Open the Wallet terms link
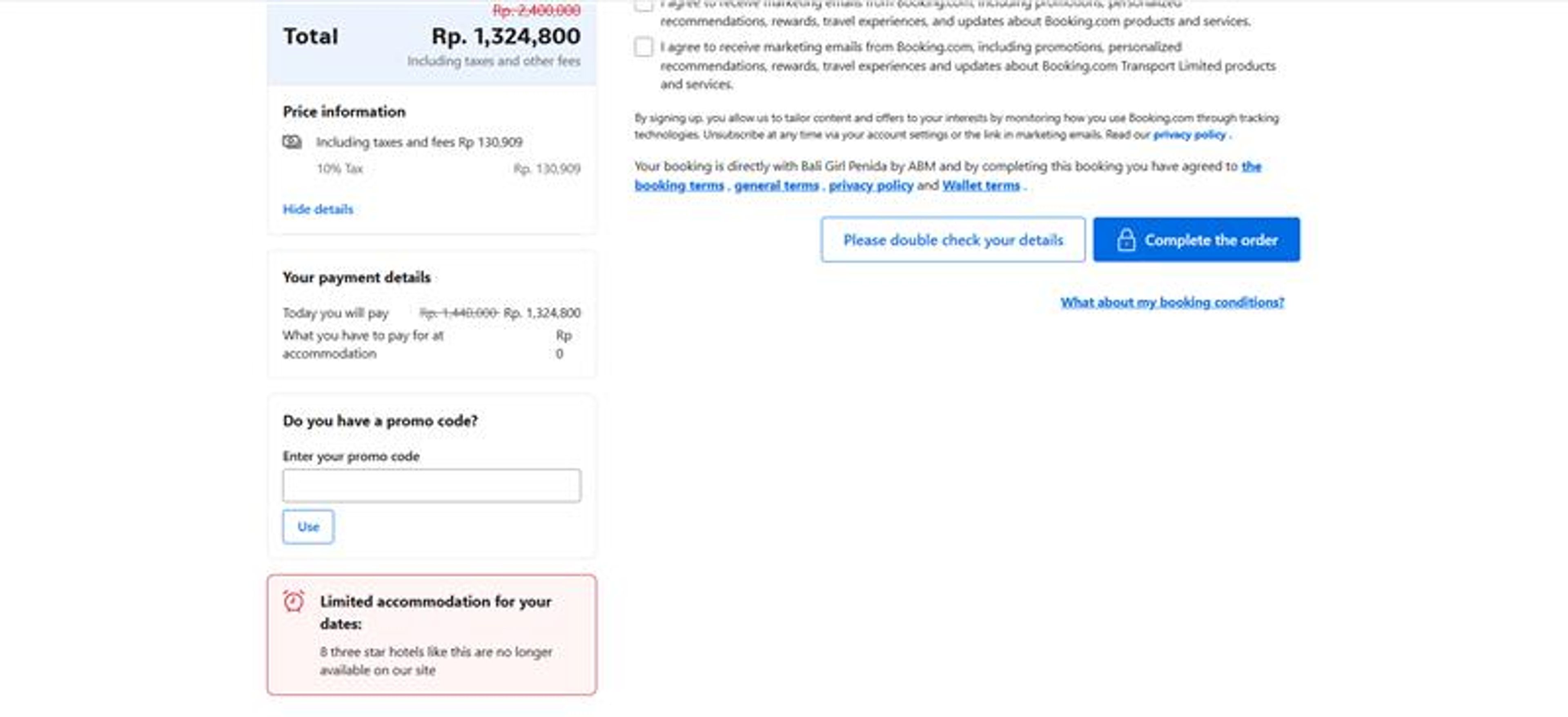 (981, 186)
